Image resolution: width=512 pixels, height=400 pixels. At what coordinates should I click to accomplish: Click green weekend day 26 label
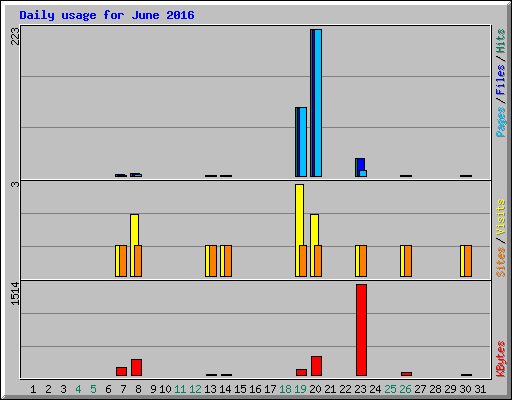point(405,389)
